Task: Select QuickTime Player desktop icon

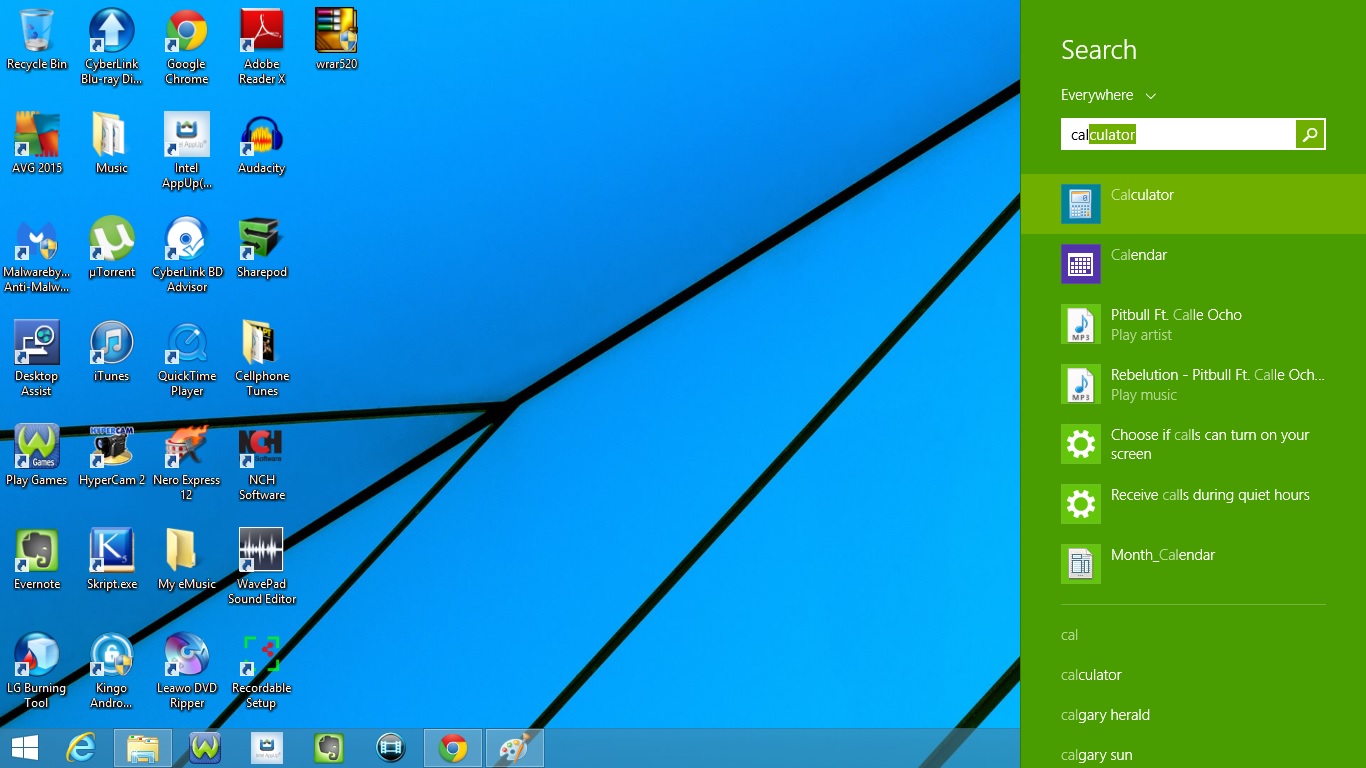Action: click(x=187, y=359)
